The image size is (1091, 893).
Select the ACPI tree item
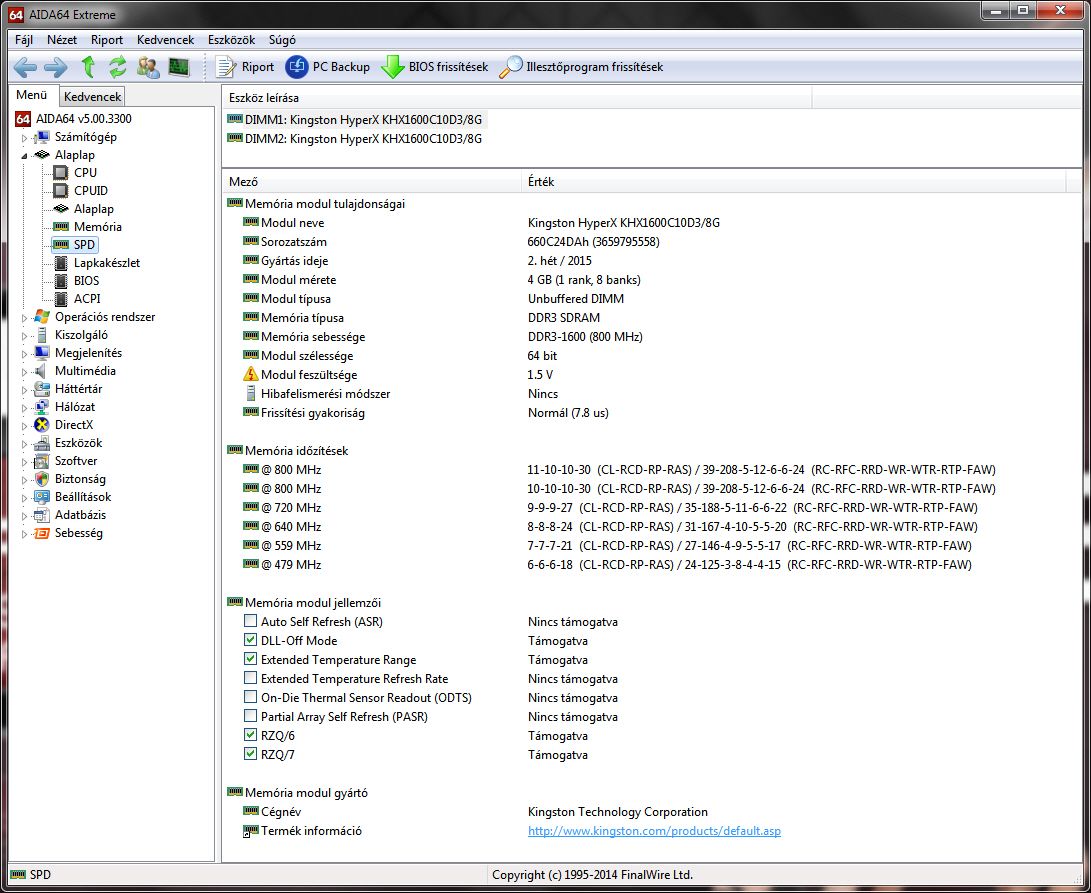pyautogui.click(x=77, y=299)
